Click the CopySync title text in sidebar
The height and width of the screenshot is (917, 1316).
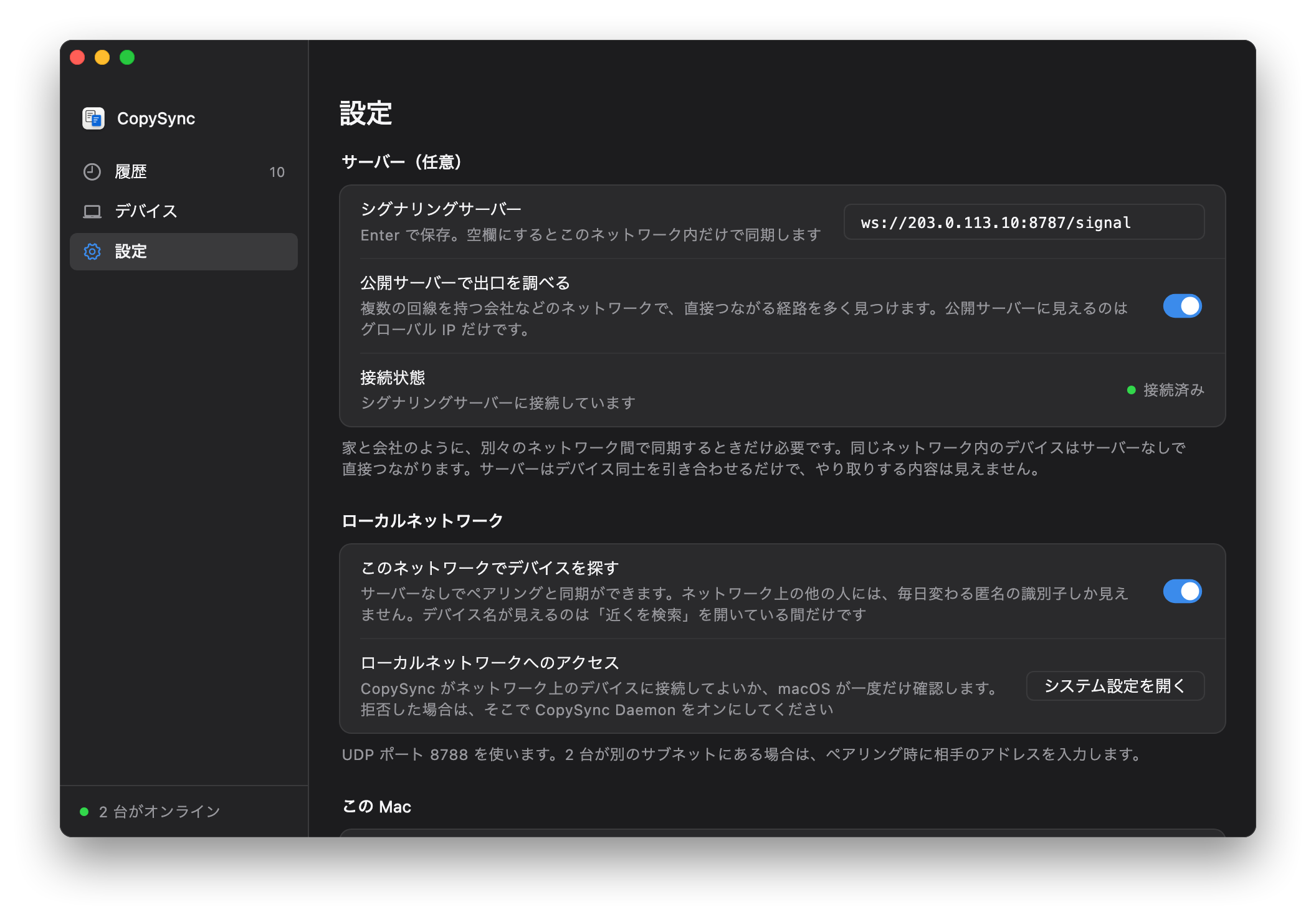[x=156, y=118]
